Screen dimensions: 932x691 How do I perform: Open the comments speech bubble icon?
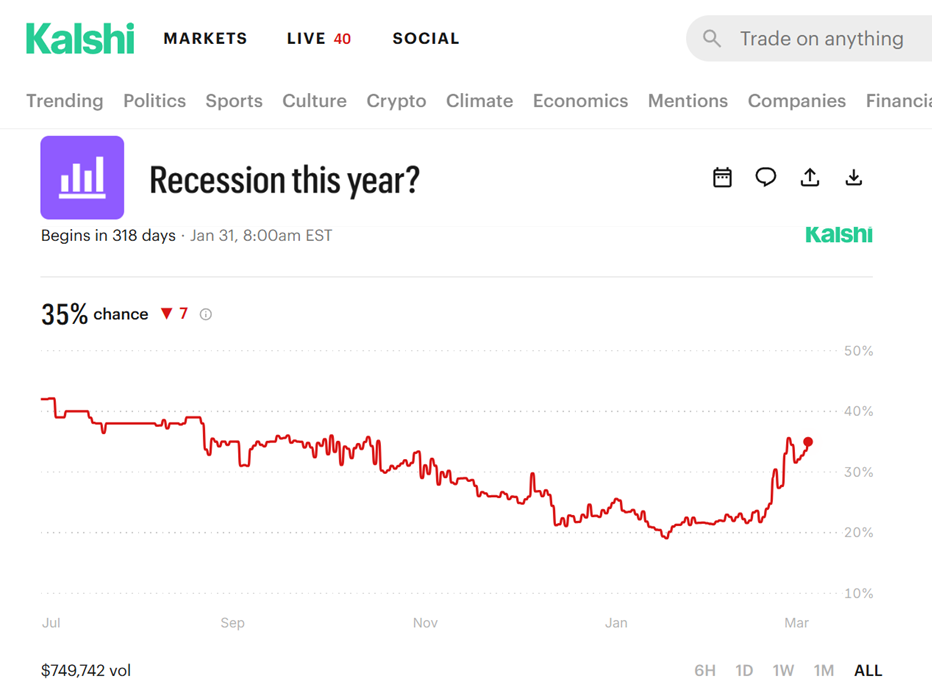point(766,178)
